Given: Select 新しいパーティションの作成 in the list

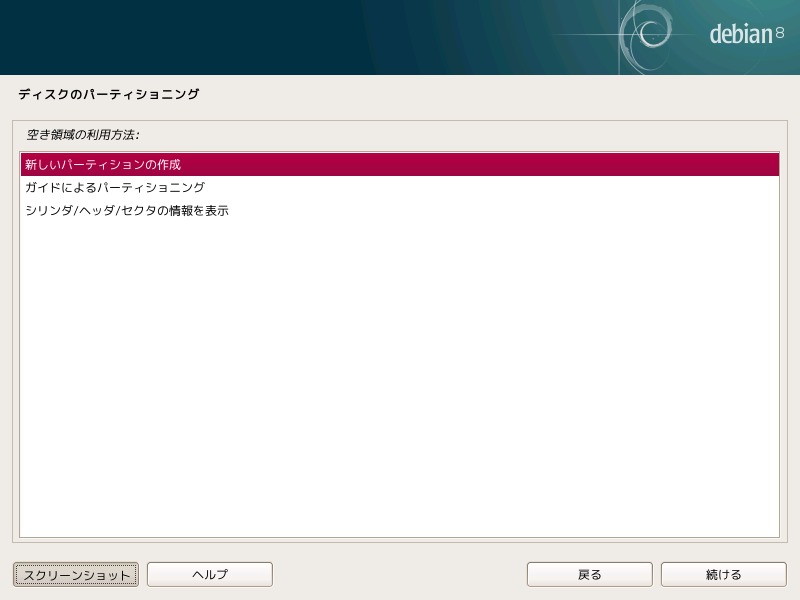Looking at the screenshot, I should [x=399, y=164].
